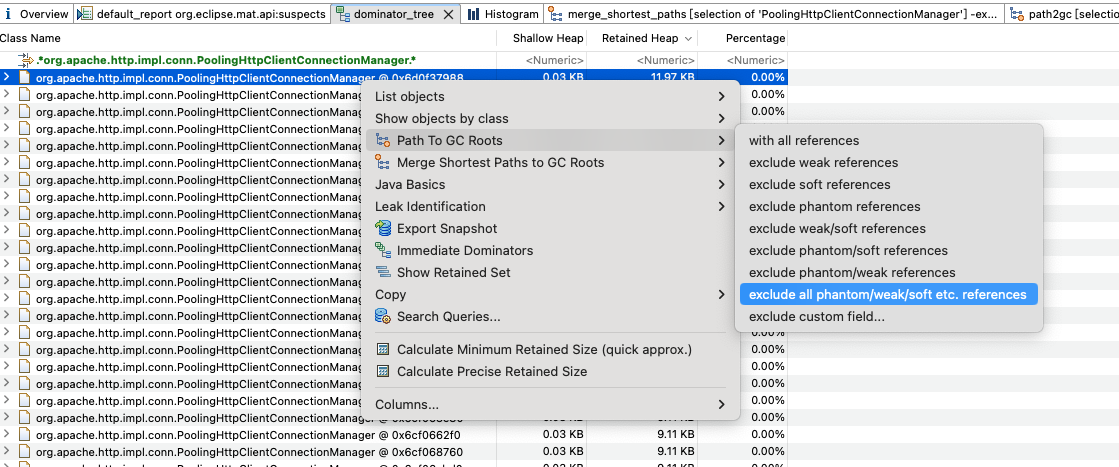Choose exclude weak references
The image size is (1119, 467).
click(888, 163)
